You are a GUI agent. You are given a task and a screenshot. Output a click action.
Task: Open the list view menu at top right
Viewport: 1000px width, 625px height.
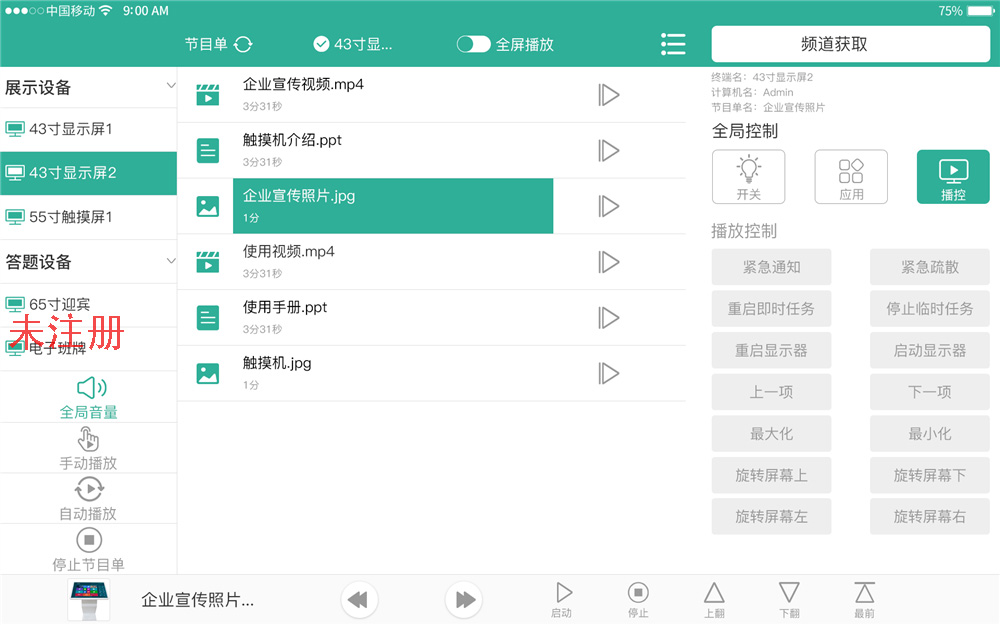673,44
